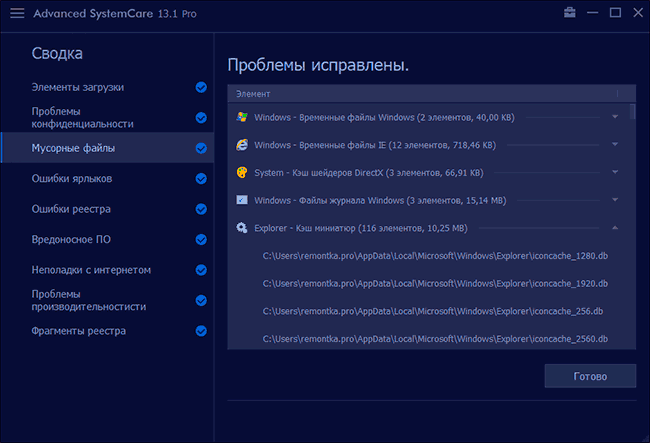Expand the Кэш шейдеров DirectX row
Viewport: 650px width, 443px height.
point(615,172)
